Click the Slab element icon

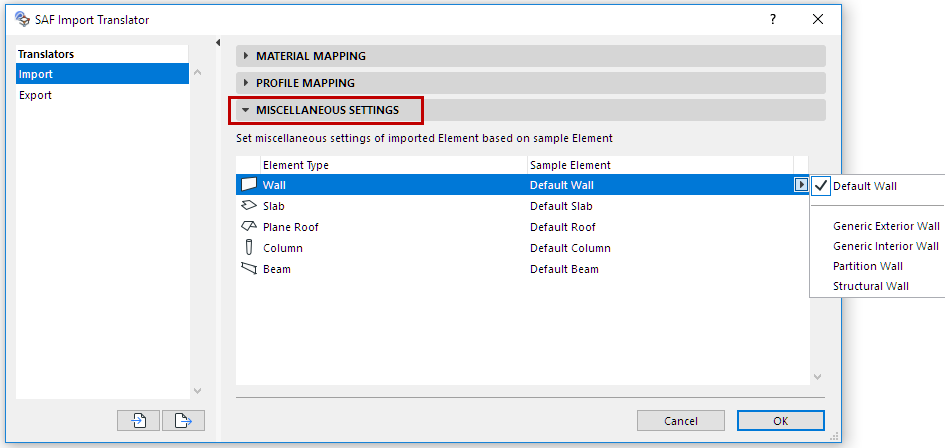pos(249,206)
